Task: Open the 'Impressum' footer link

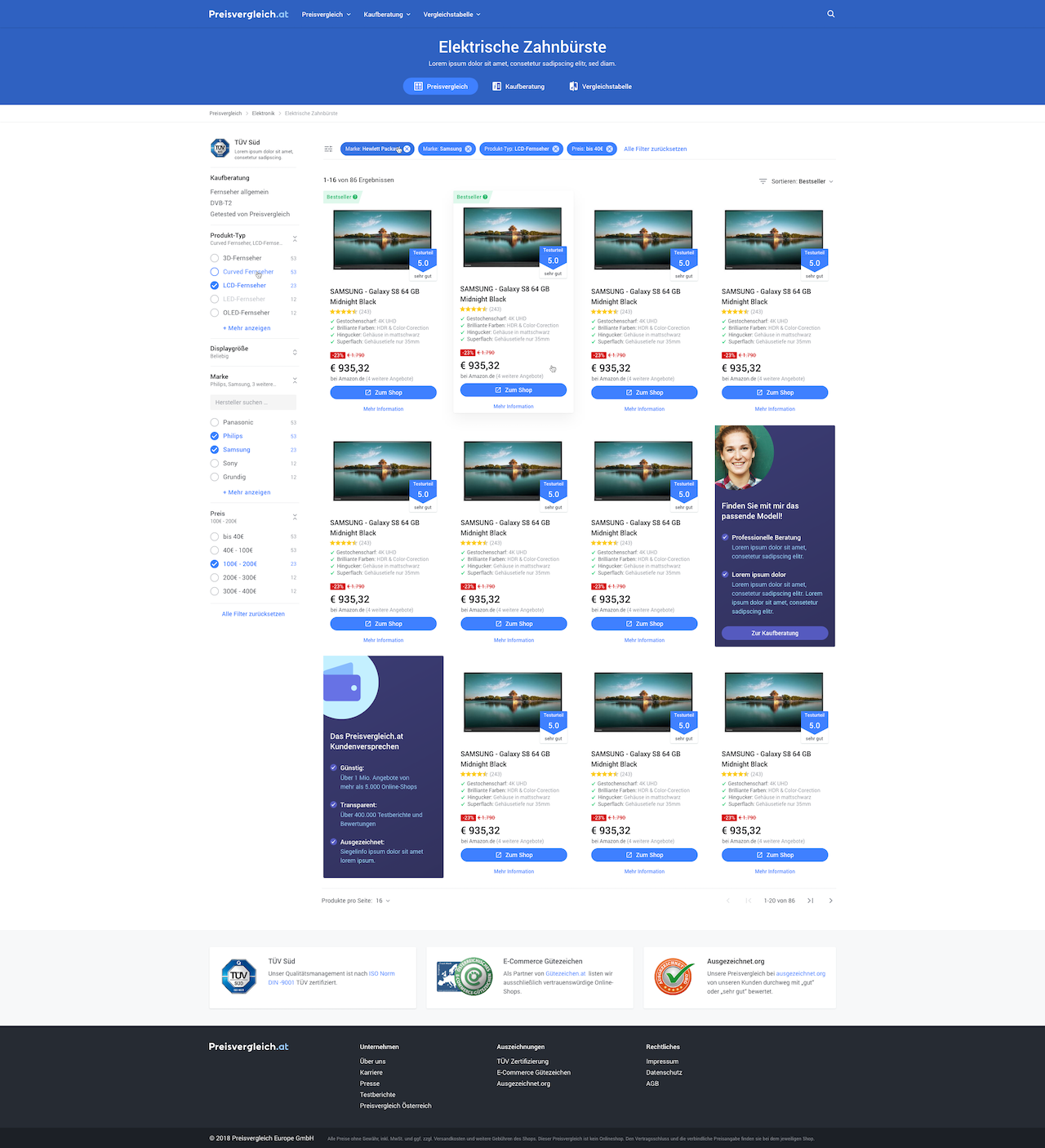Action: [662, 1061]
